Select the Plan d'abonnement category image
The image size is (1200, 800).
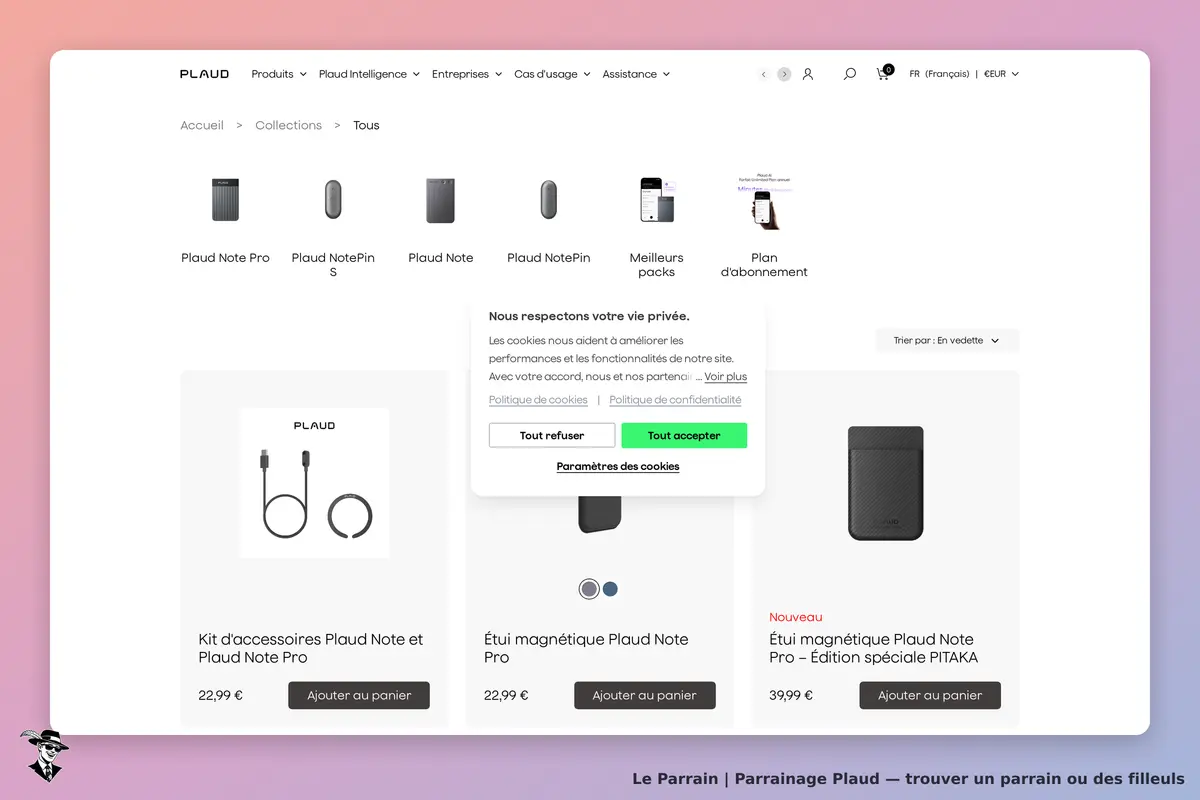(x=764, y=200)
